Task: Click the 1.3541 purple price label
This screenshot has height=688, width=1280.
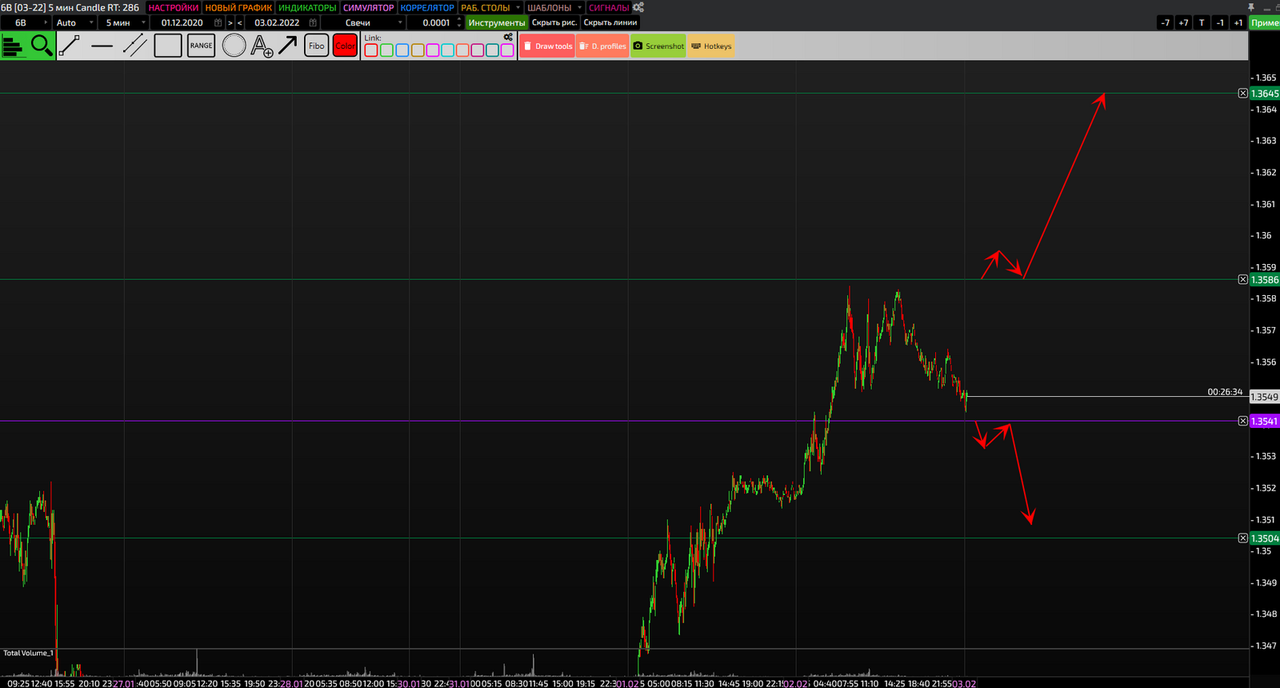Action: [1264, 421]
